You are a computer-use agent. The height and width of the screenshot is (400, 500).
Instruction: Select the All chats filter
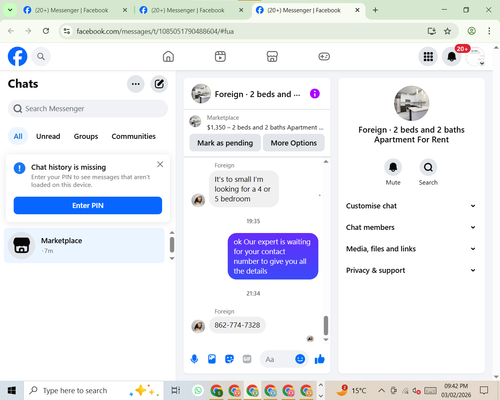click(x=18, y=136)
